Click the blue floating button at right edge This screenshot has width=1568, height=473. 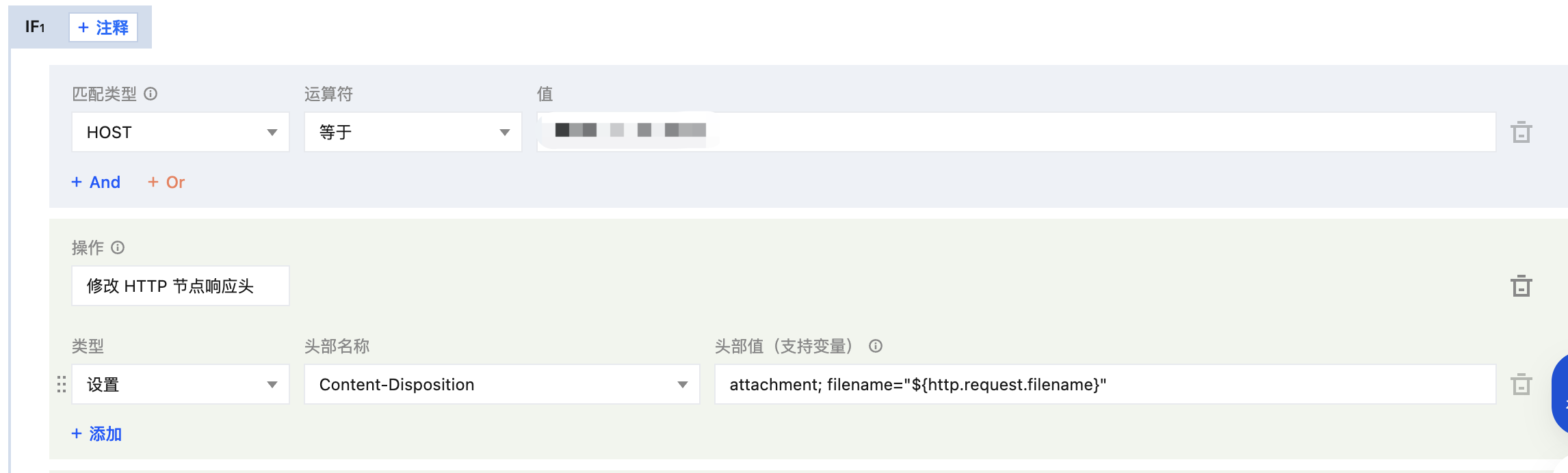1560,394
